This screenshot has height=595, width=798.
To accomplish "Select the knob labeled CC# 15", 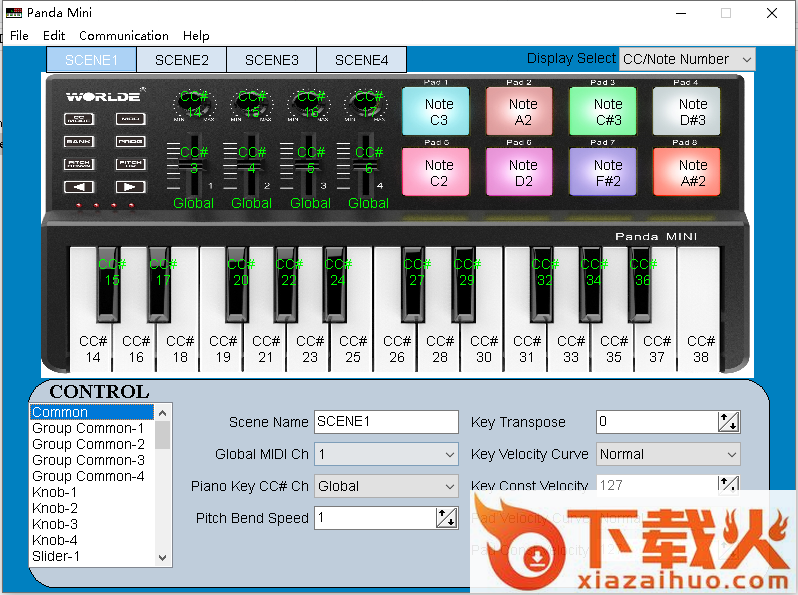I will pyautogui.click(x=252, y=104).
